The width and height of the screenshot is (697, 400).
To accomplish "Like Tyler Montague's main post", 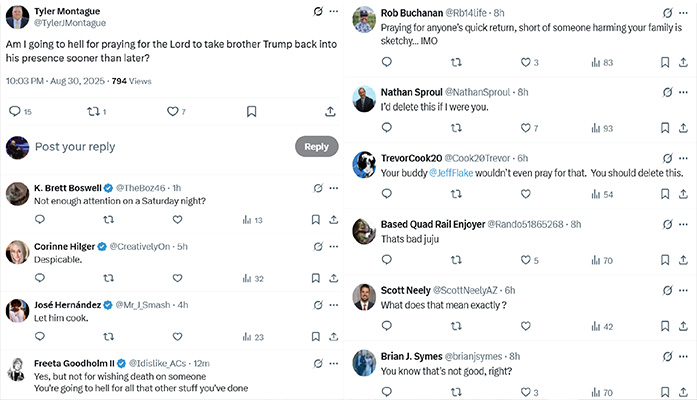I will [172, 112].
